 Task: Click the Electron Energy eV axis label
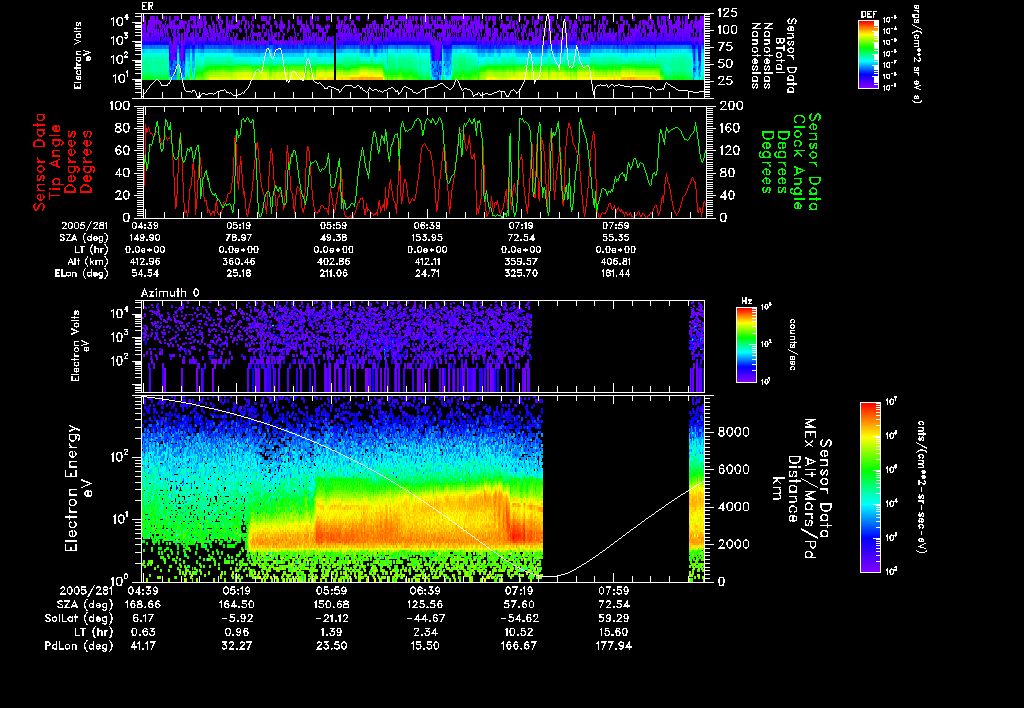click(x=78, y=488)
